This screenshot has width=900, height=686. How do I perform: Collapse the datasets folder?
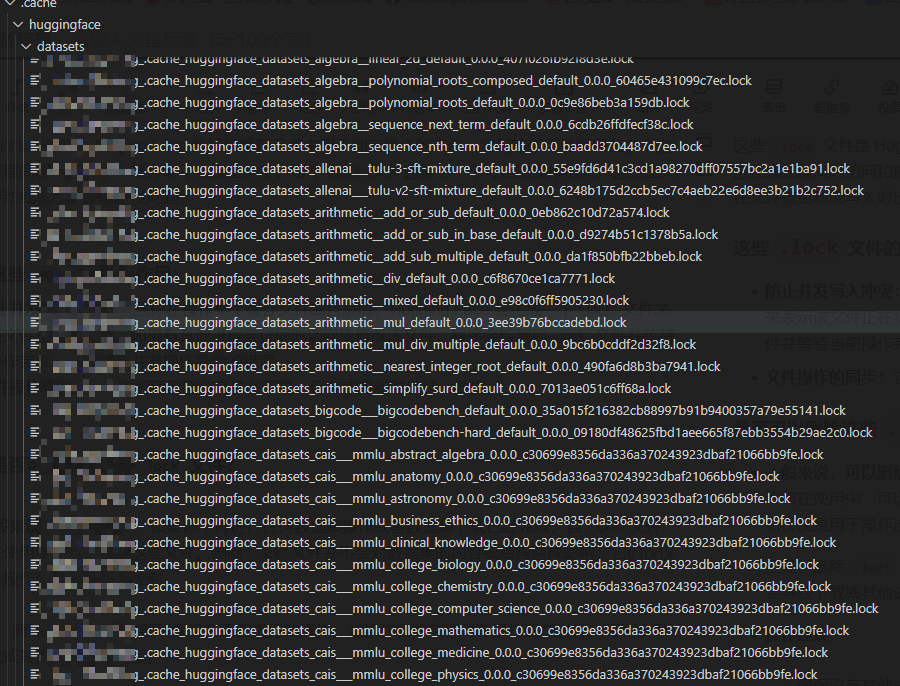26,45
